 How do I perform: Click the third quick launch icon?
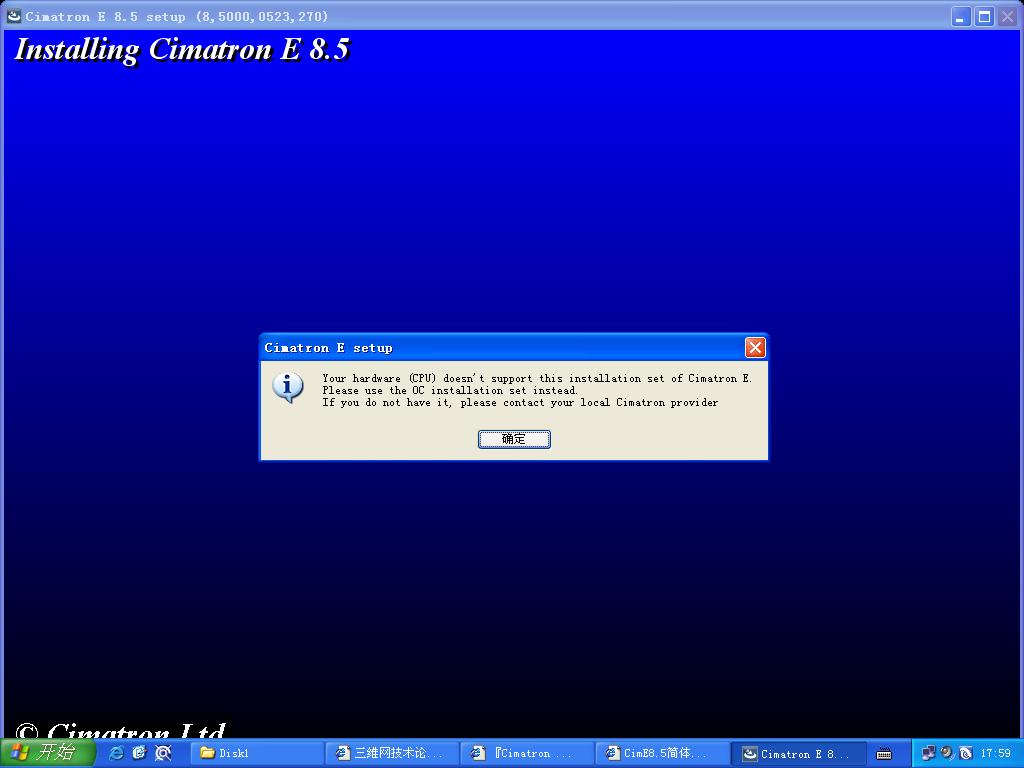coord(163,753)
